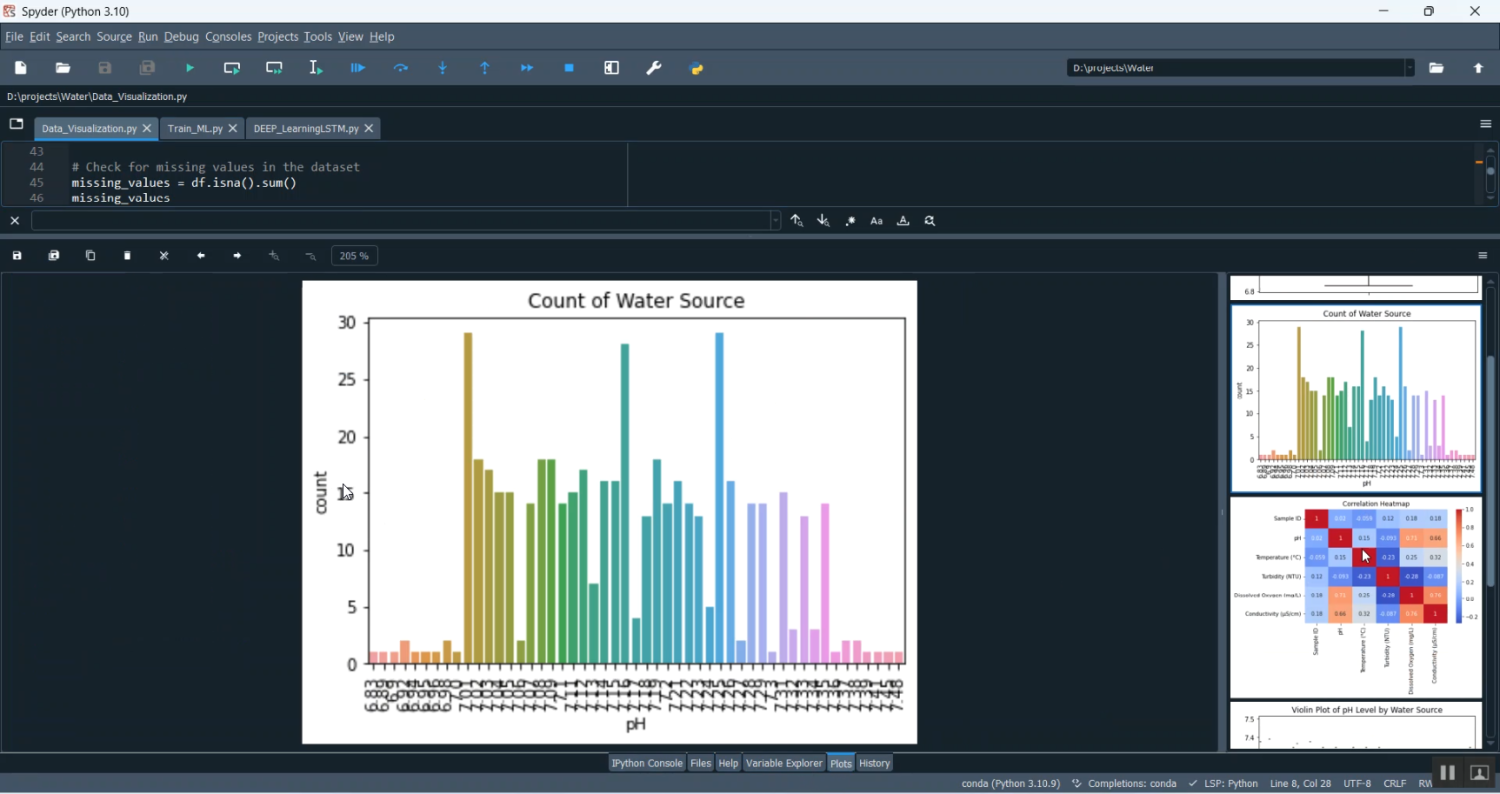The image size is (1500, 794).
Task: Click the Debug file icon
Action: [358, 68]
